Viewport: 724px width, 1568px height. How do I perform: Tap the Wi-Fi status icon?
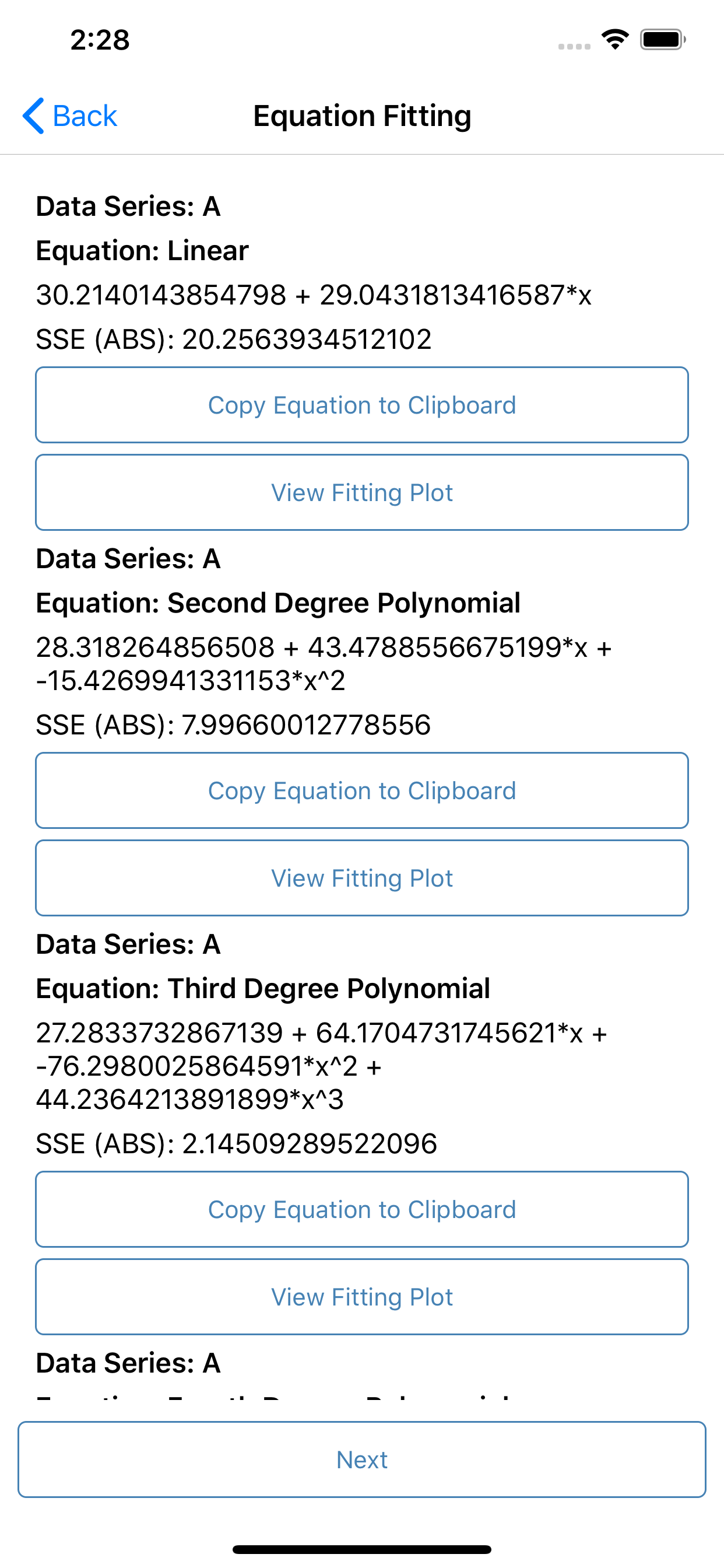click(x=614, y=40)
